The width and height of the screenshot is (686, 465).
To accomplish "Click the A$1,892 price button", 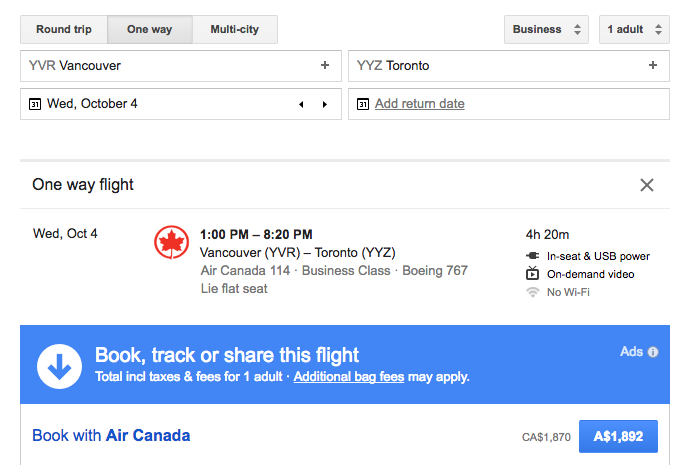I will click(618, 436).
